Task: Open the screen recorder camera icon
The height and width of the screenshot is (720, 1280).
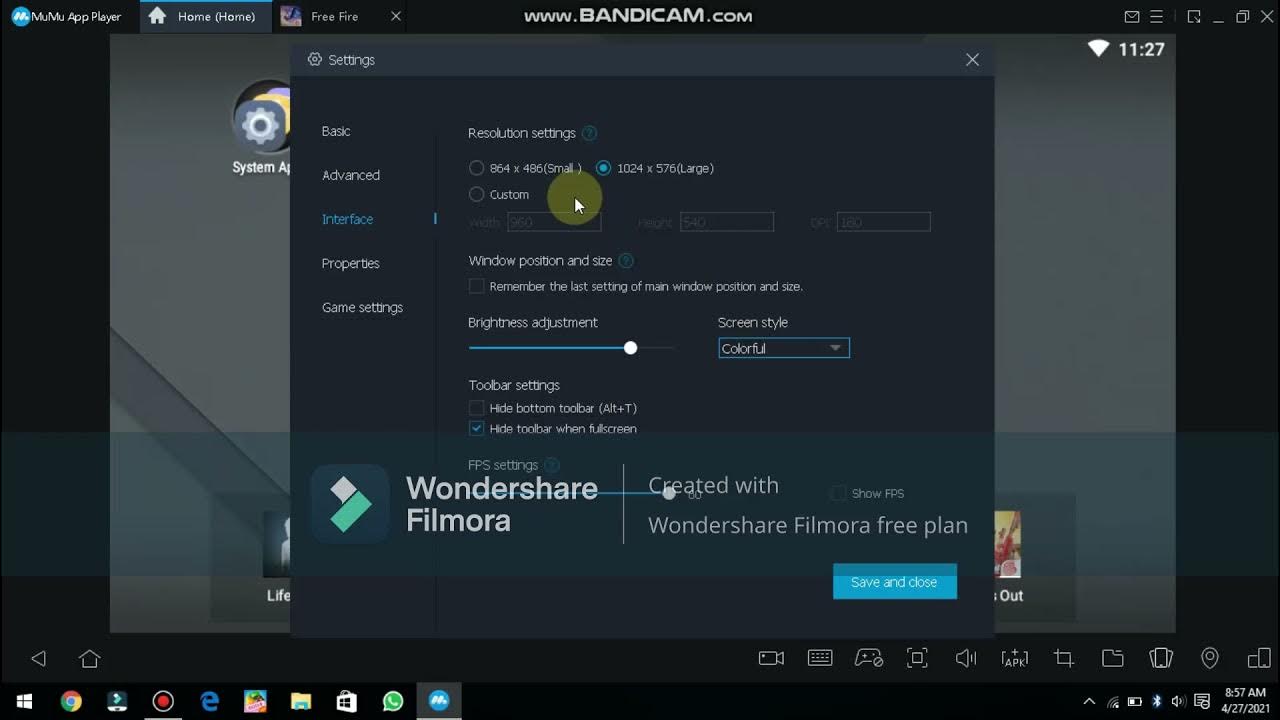Action: 771,658
